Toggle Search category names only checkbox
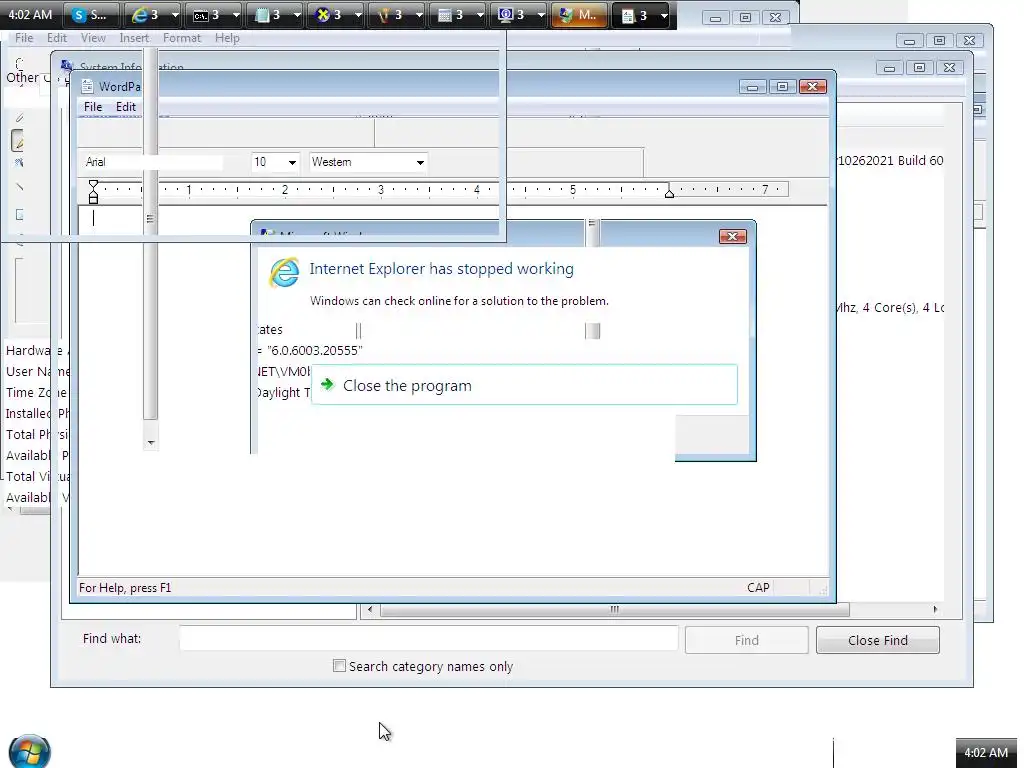 339,665
